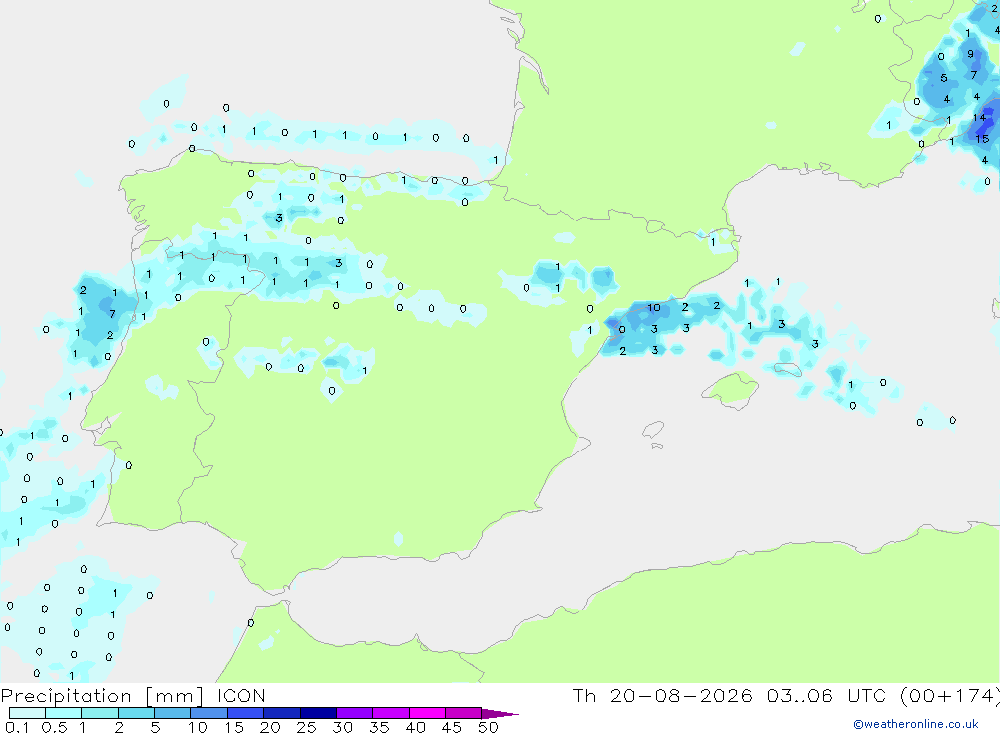This screenshot has height=733, width=1000.
Task: Choose the 10–15 mm blue legend swatch
Action: coord(209,713)
